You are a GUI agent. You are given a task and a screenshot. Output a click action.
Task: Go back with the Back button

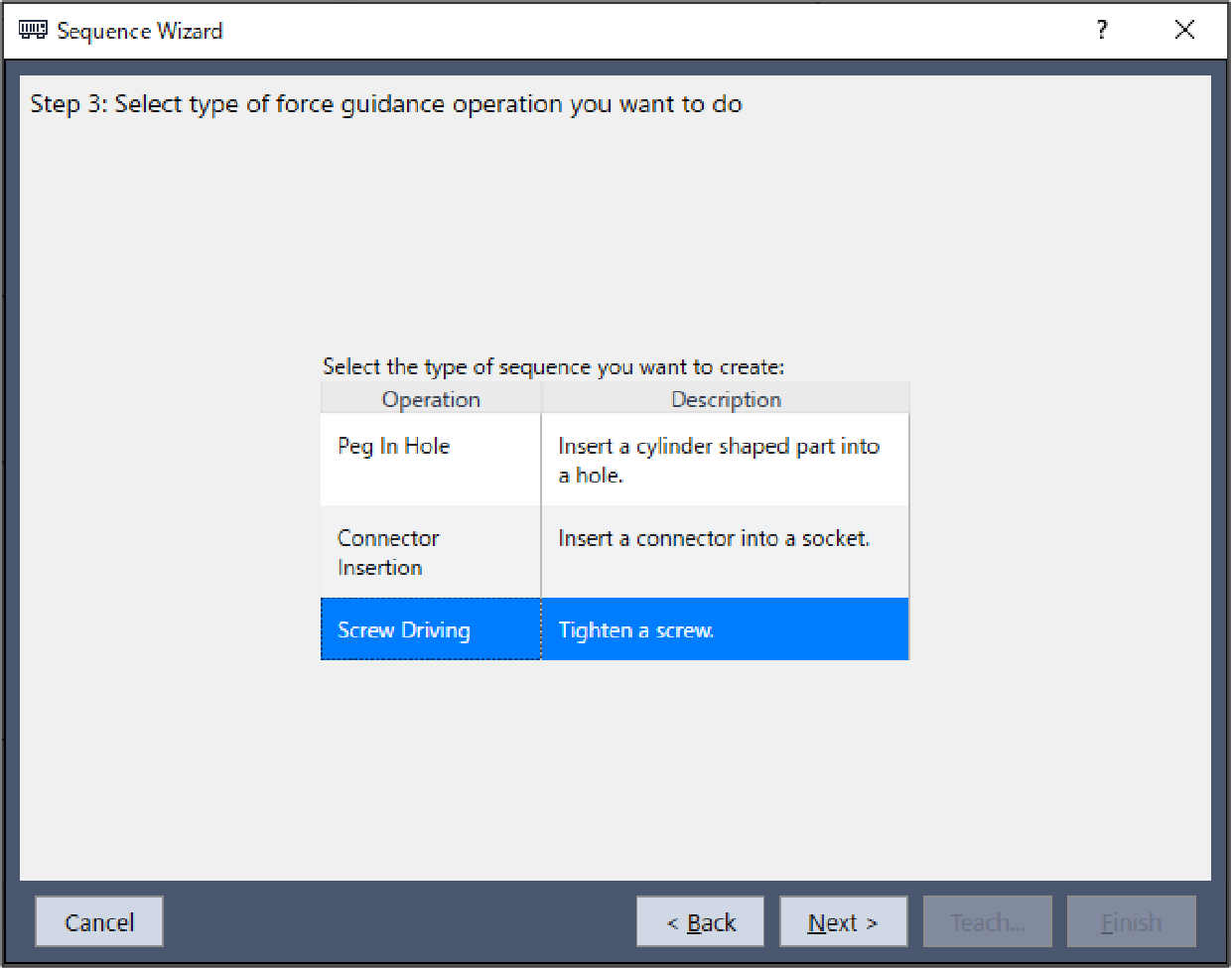(701, 922)
